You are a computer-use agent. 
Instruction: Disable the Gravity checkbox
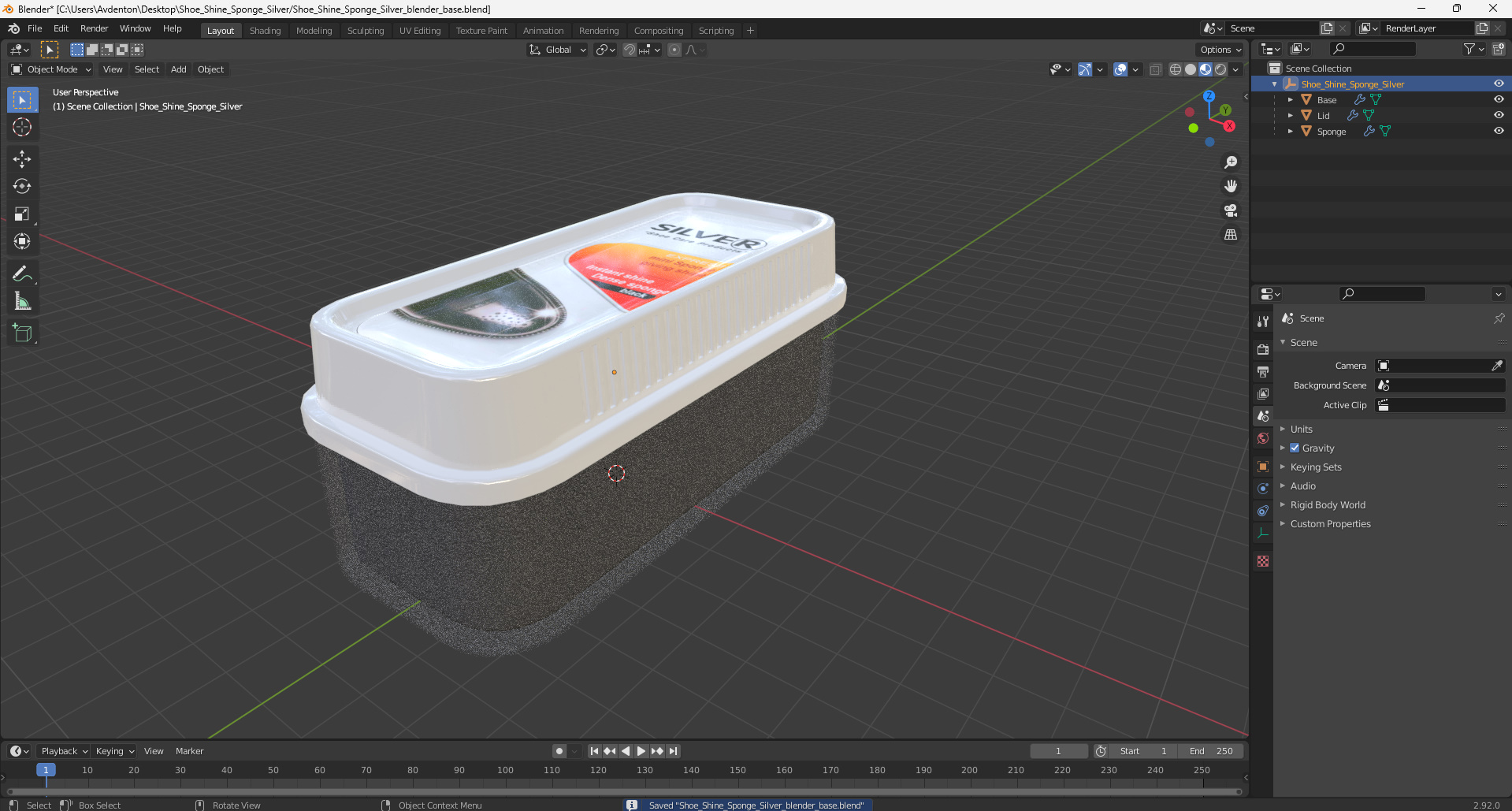(1295, 448)
